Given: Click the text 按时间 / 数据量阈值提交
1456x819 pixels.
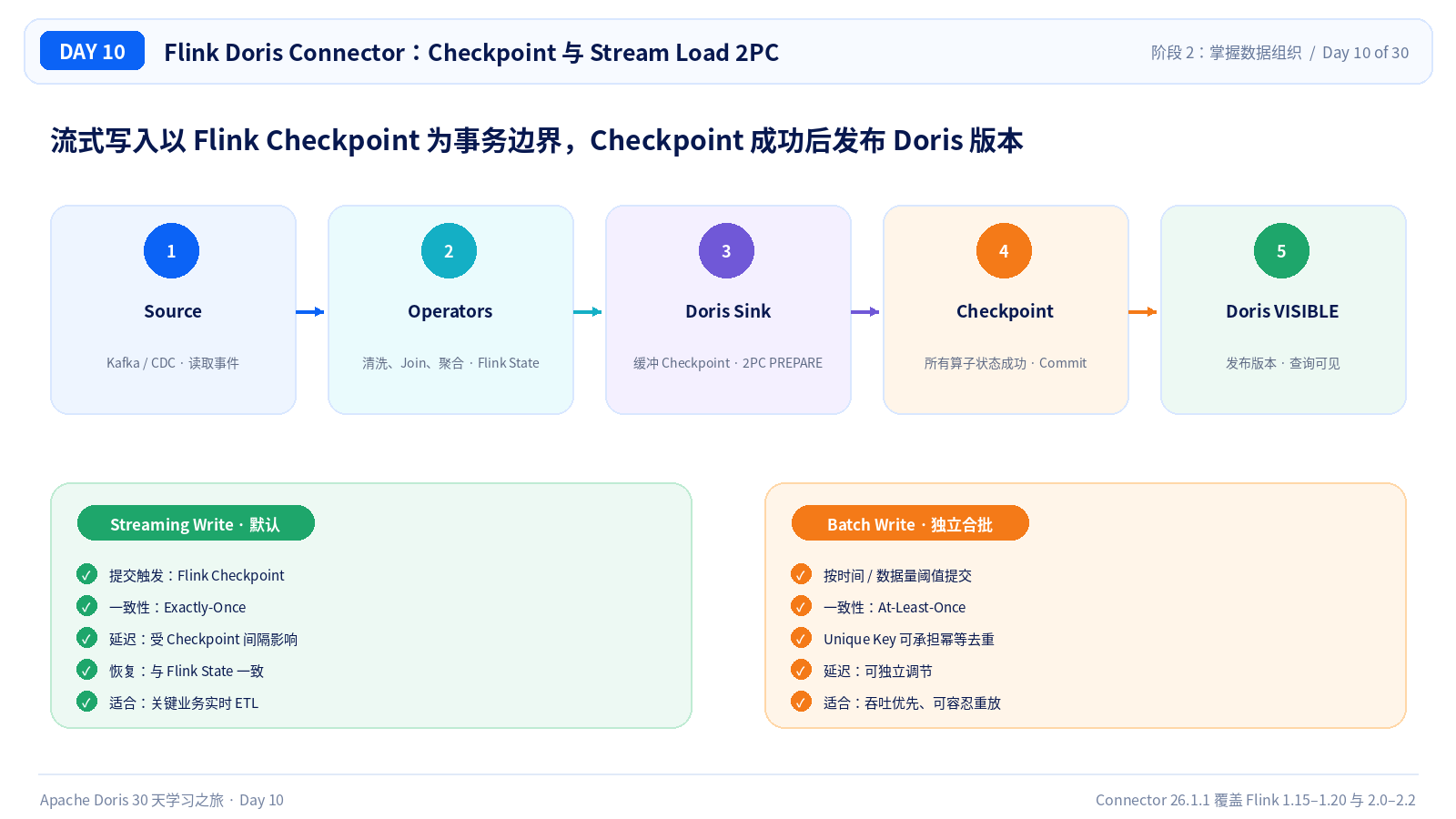Looking at the screenshot, I should click(x=897, y=575).
